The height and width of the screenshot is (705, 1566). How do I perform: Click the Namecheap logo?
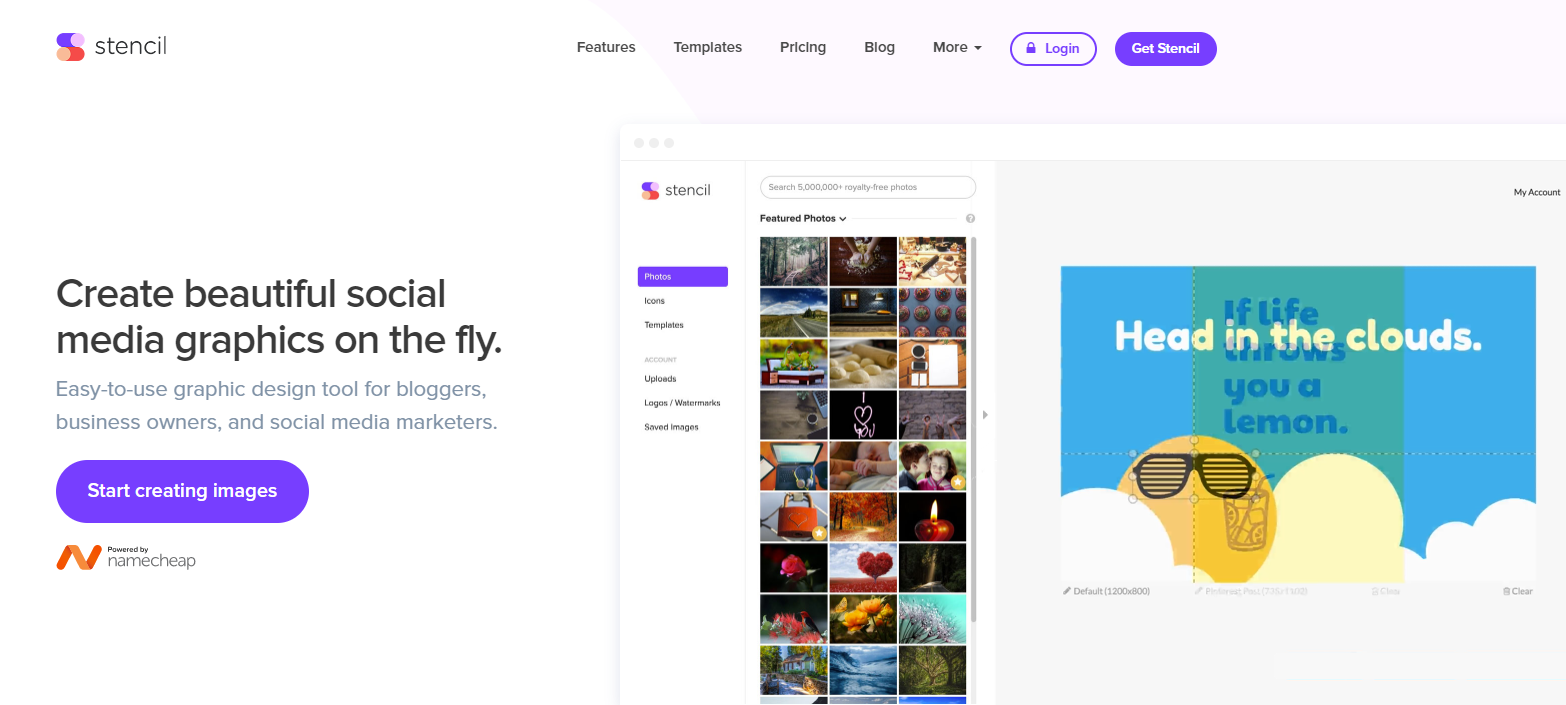[x=126, y=557]
